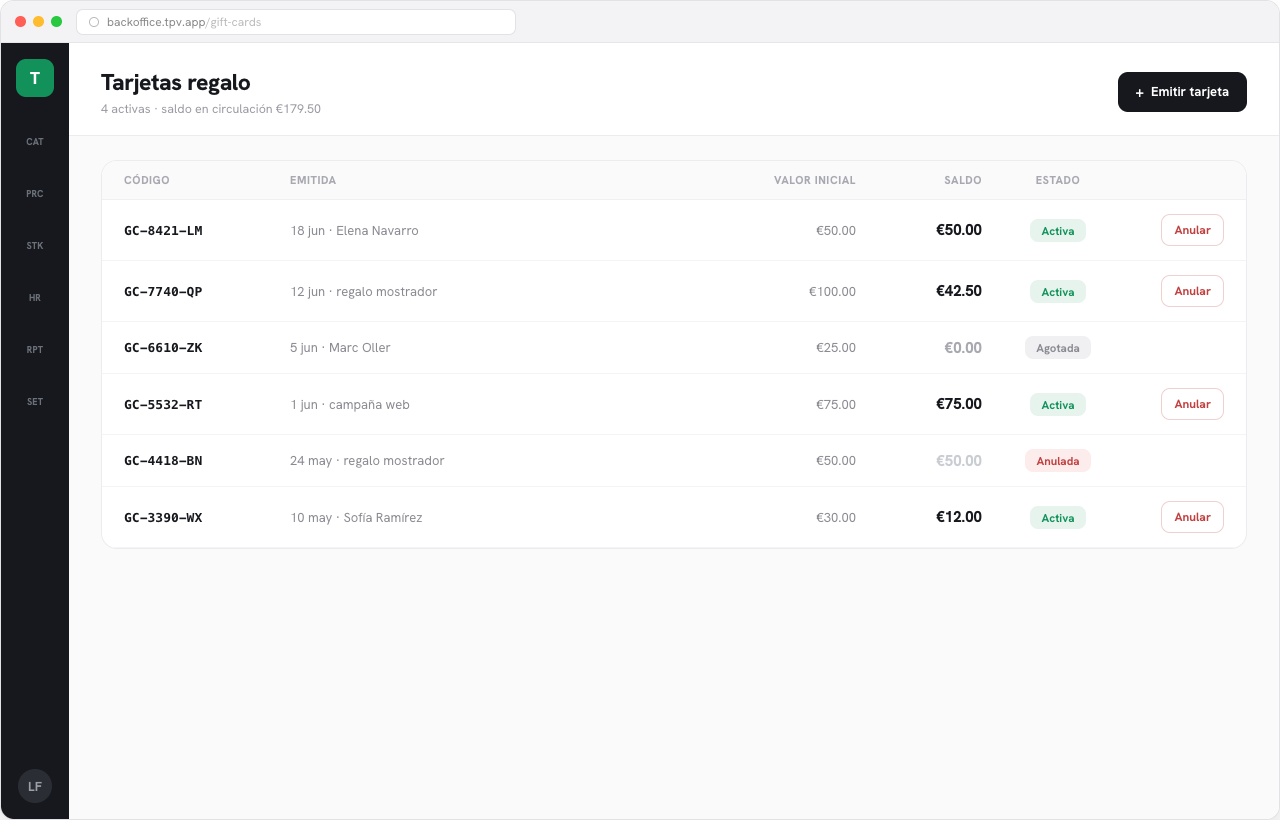The image size is (1280, 820).
Task: Select code GC-8421-LM
Action: coord(163,231)
